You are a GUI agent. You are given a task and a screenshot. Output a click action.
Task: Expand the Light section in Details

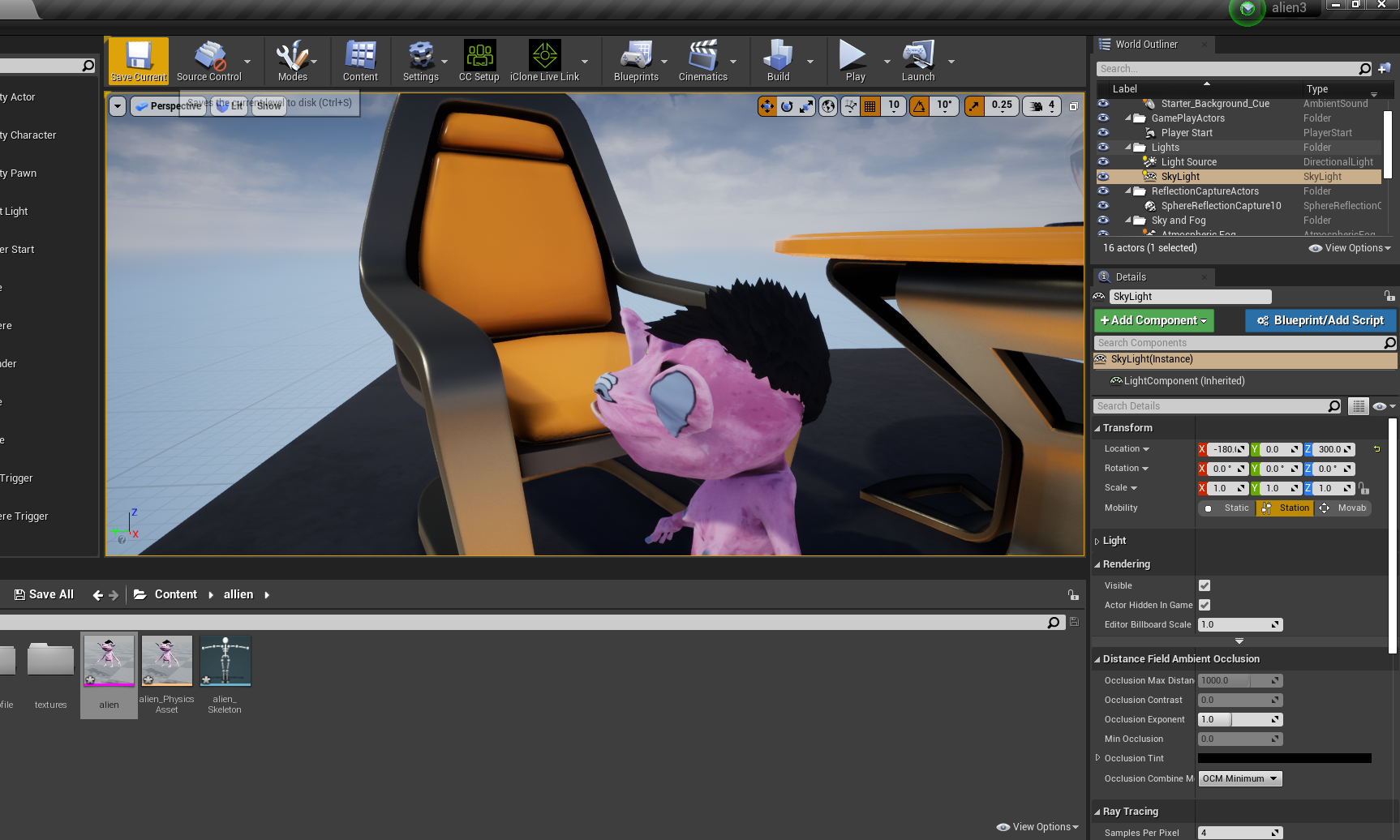(x=1097, y=541)
